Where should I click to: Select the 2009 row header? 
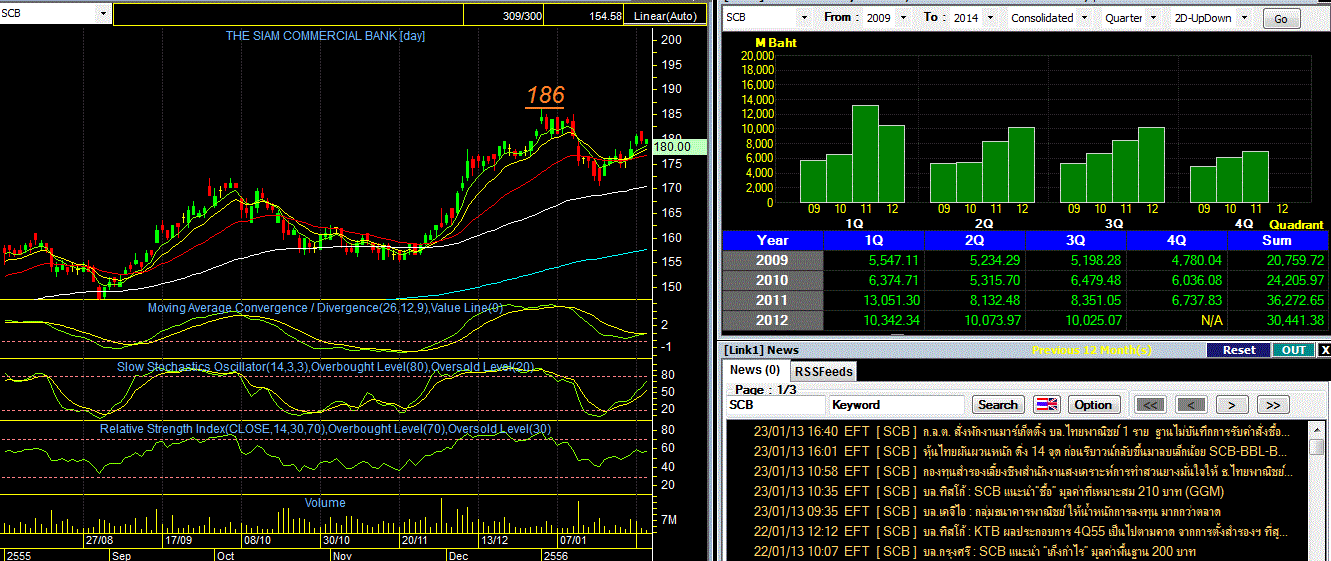click(773, 260)
